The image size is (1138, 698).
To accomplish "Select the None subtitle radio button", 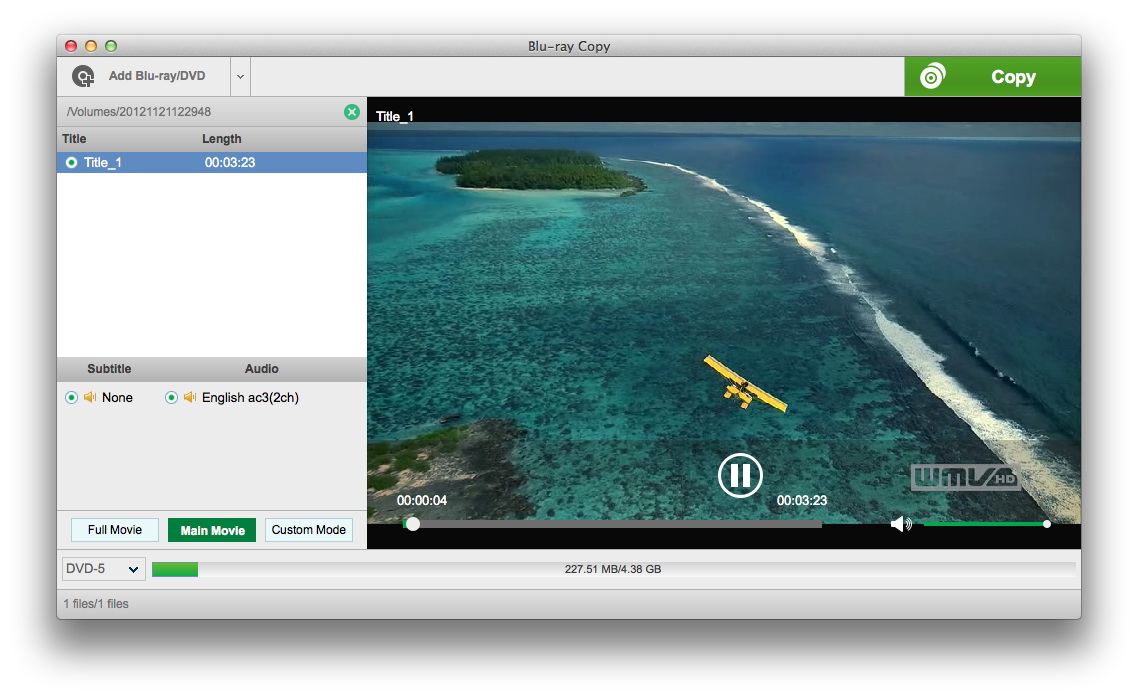I will [71, 397].
